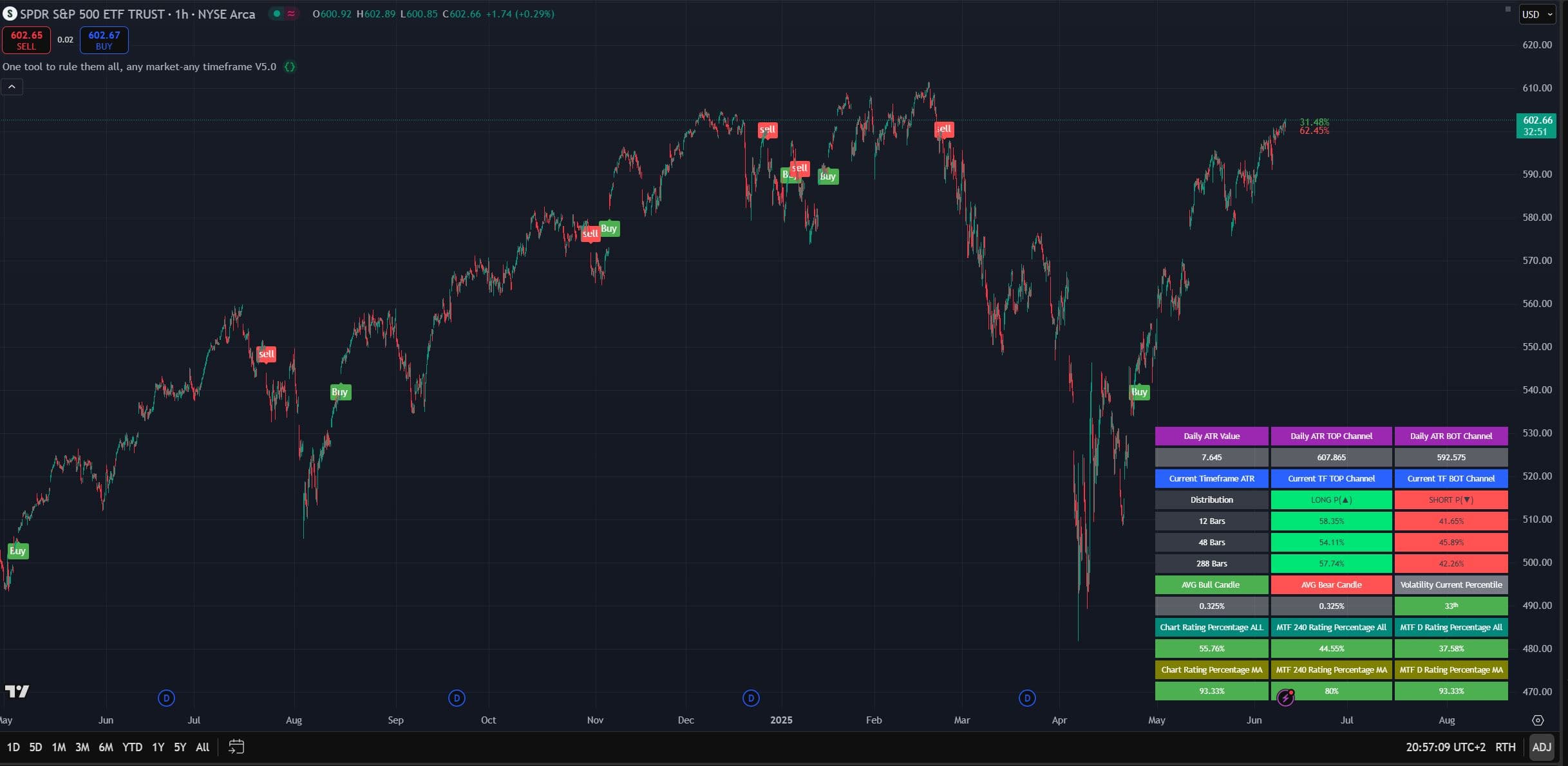Click the 33th percentile value cell
Screen dimensions: 1568x766
tap(1451, 606)
